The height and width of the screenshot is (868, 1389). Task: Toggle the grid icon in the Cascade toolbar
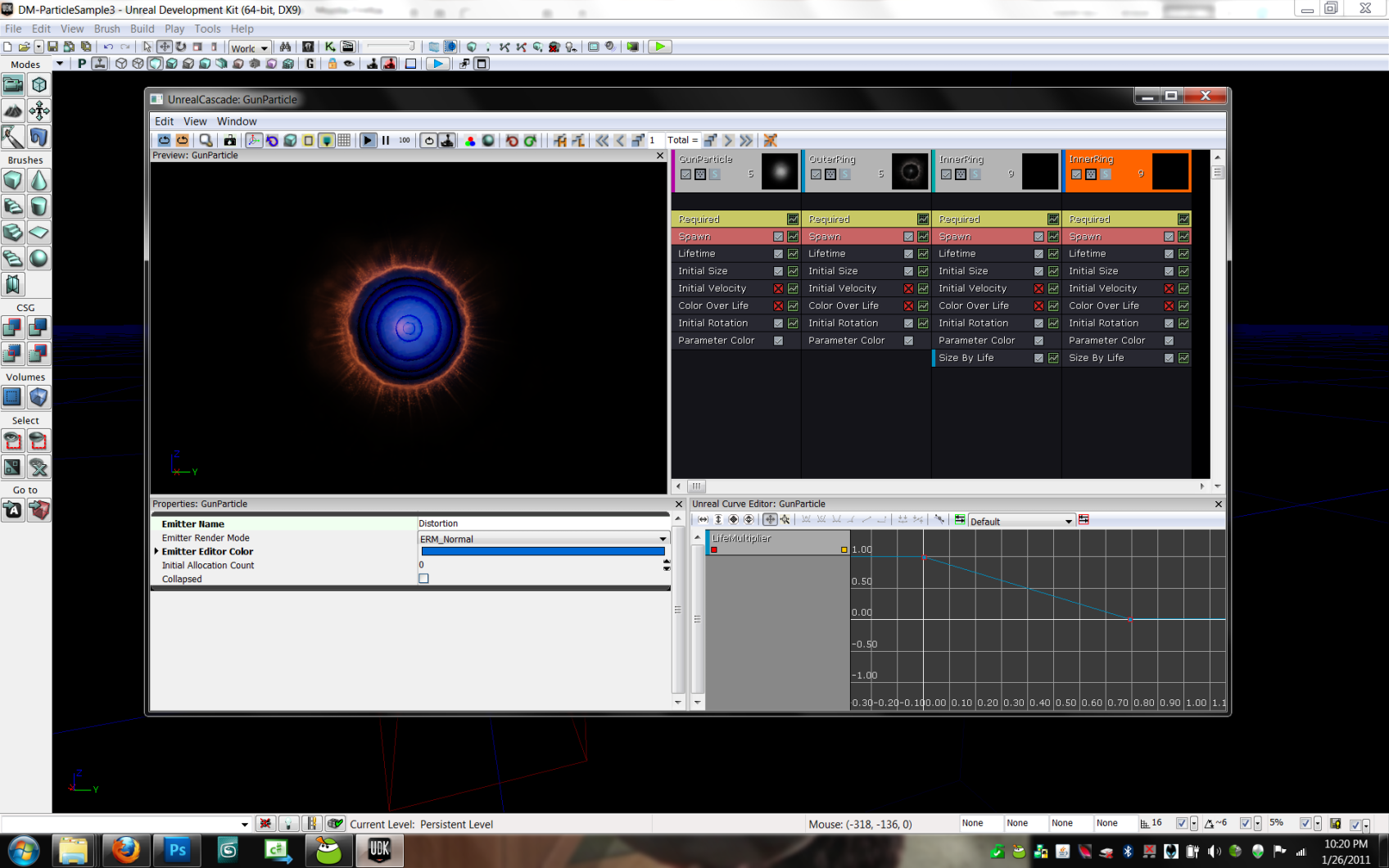tap(344, 140)
